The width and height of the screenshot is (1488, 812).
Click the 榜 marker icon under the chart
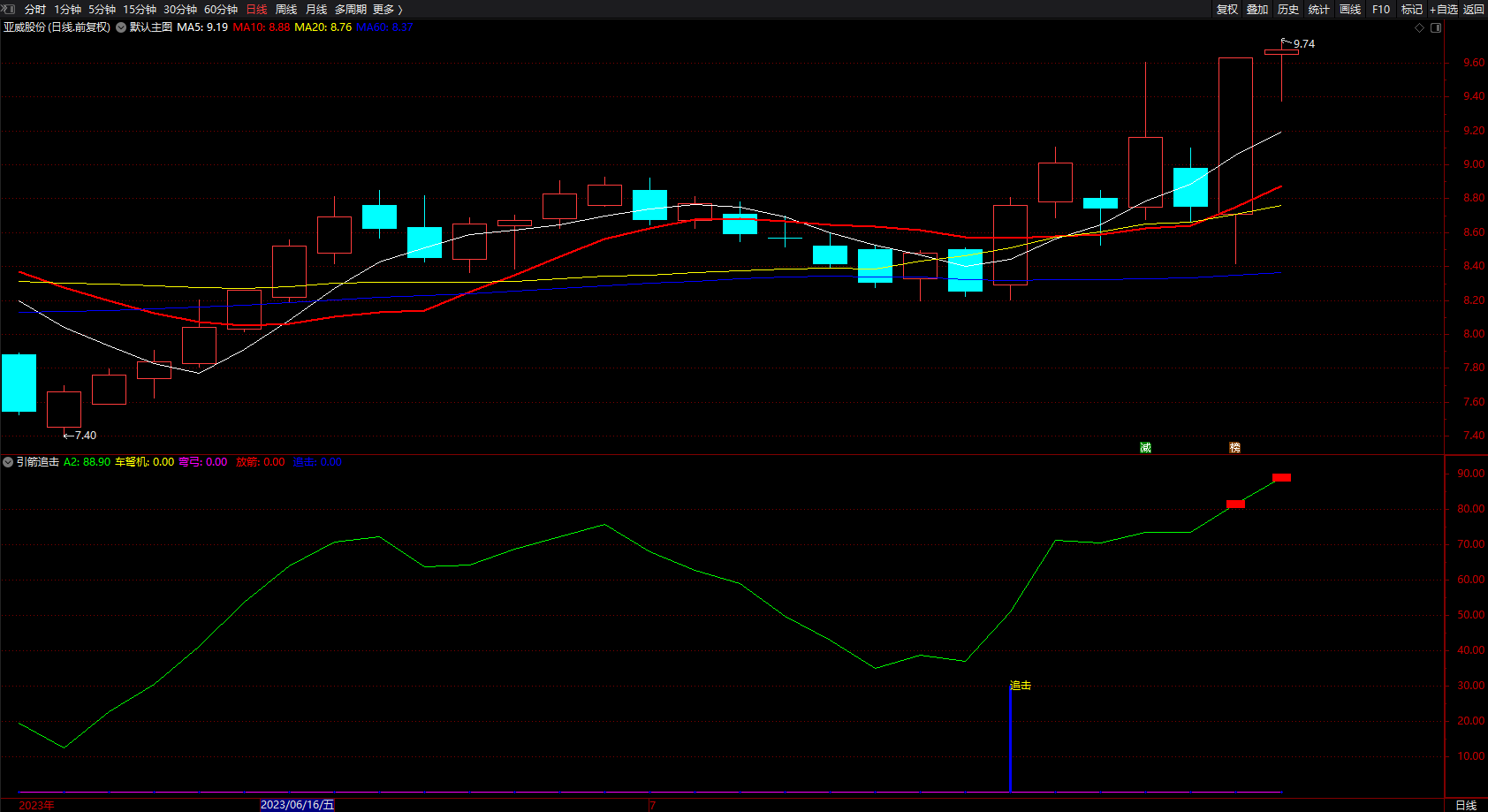point(1235,448)
